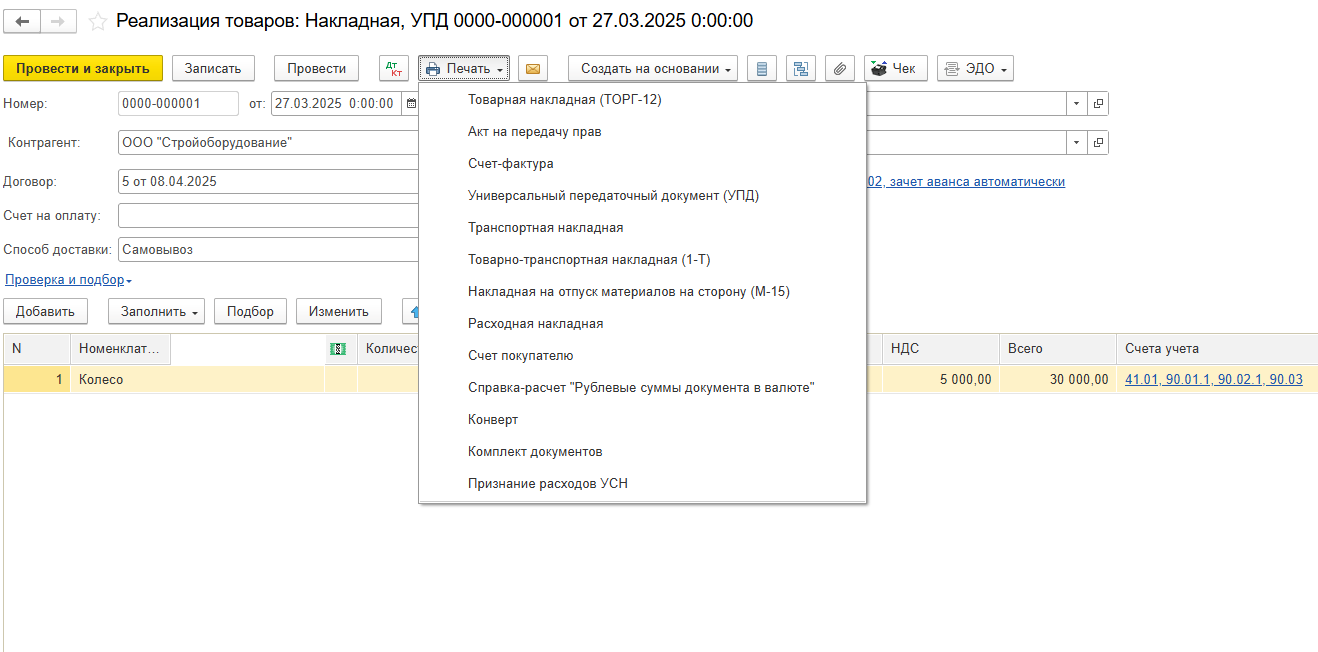The height and width of the screenshot is (652, 1318).
Task: Click Провести и закрыть button
Action: coord(83,68)
